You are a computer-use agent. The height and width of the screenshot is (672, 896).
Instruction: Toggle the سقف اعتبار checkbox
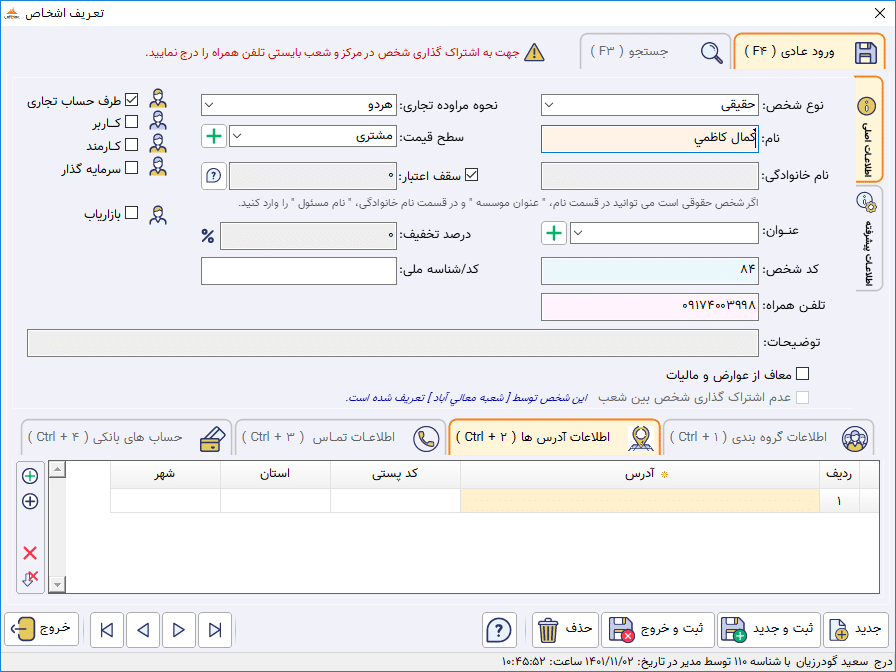tap(471, 175)
